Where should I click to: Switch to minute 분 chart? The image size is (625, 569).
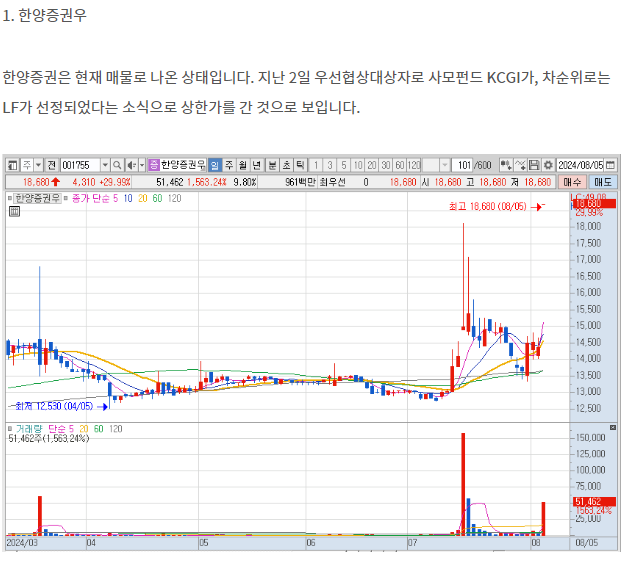tap(273, 165)
